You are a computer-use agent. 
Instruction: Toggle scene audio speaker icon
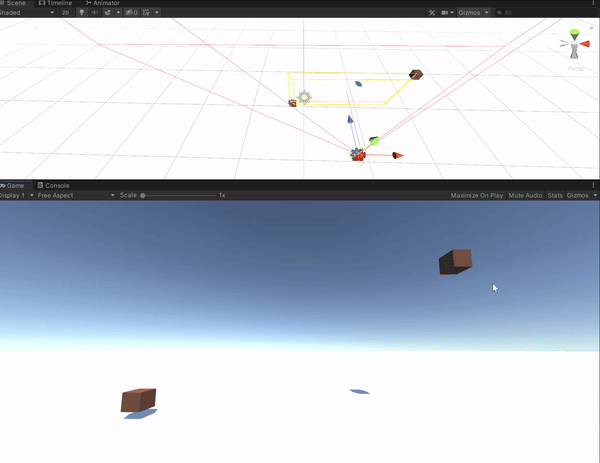(x=94, y=13)
